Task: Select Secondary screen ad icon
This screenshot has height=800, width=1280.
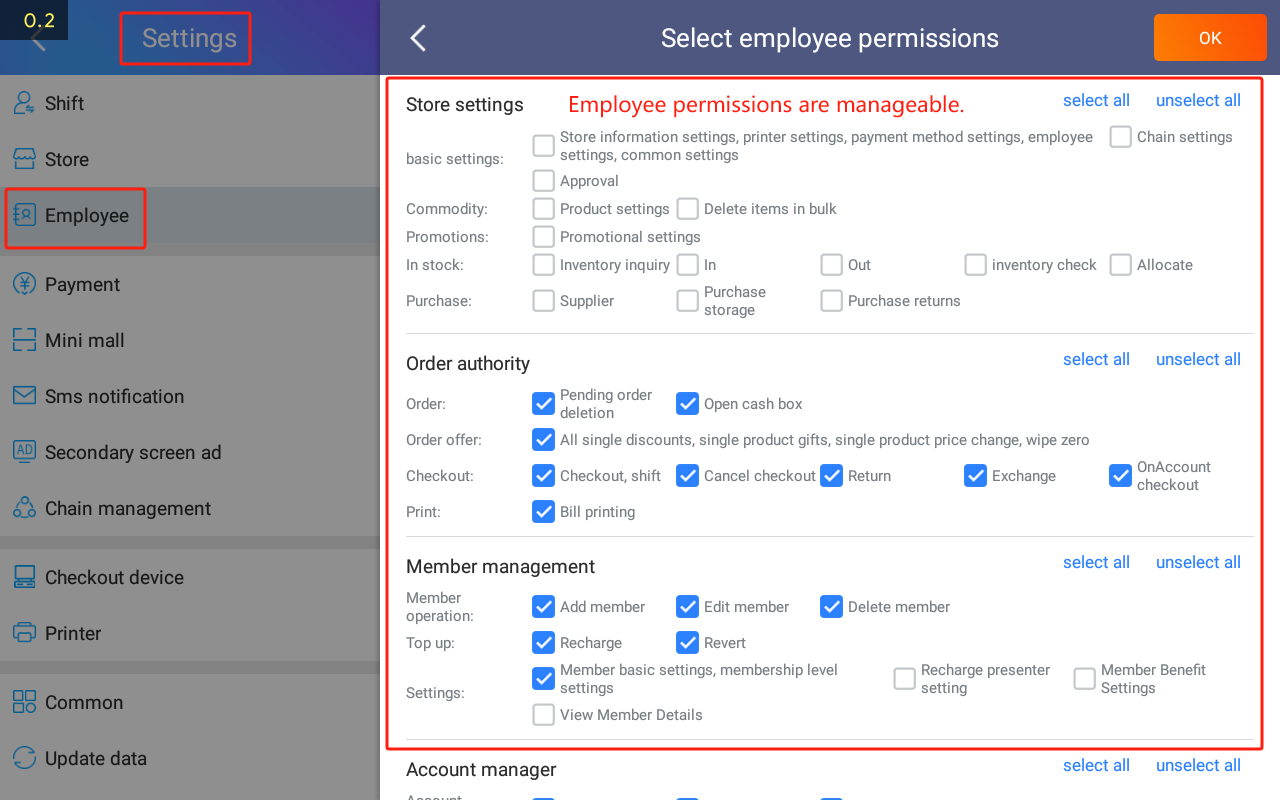Action: (x=25, y=451)
